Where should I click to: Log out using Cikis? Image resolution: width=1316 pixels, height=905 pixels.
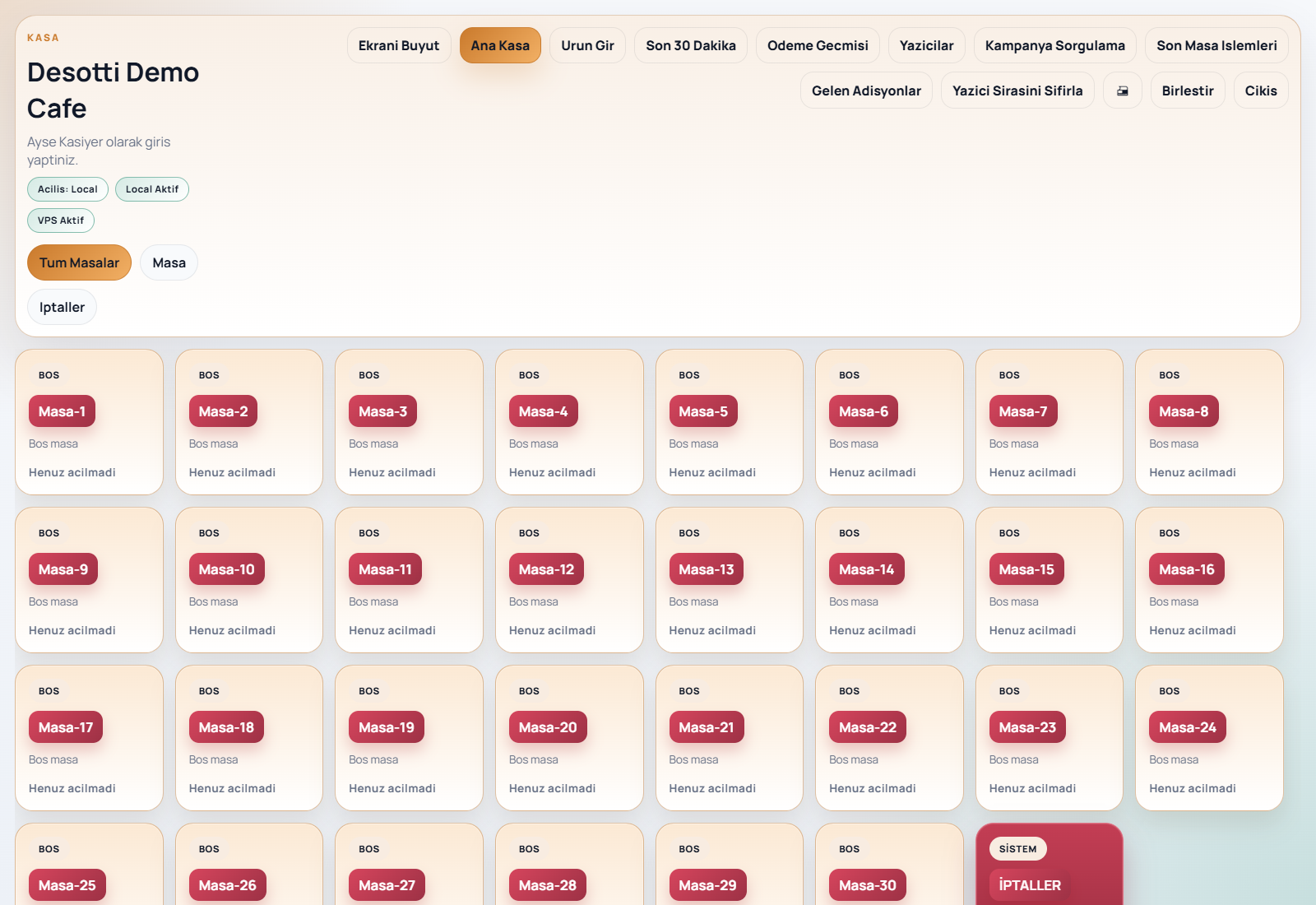1261,90
